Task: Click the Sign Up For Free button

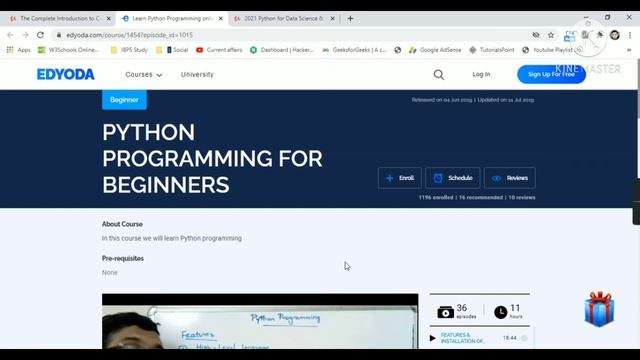Action: click(551, 74)
